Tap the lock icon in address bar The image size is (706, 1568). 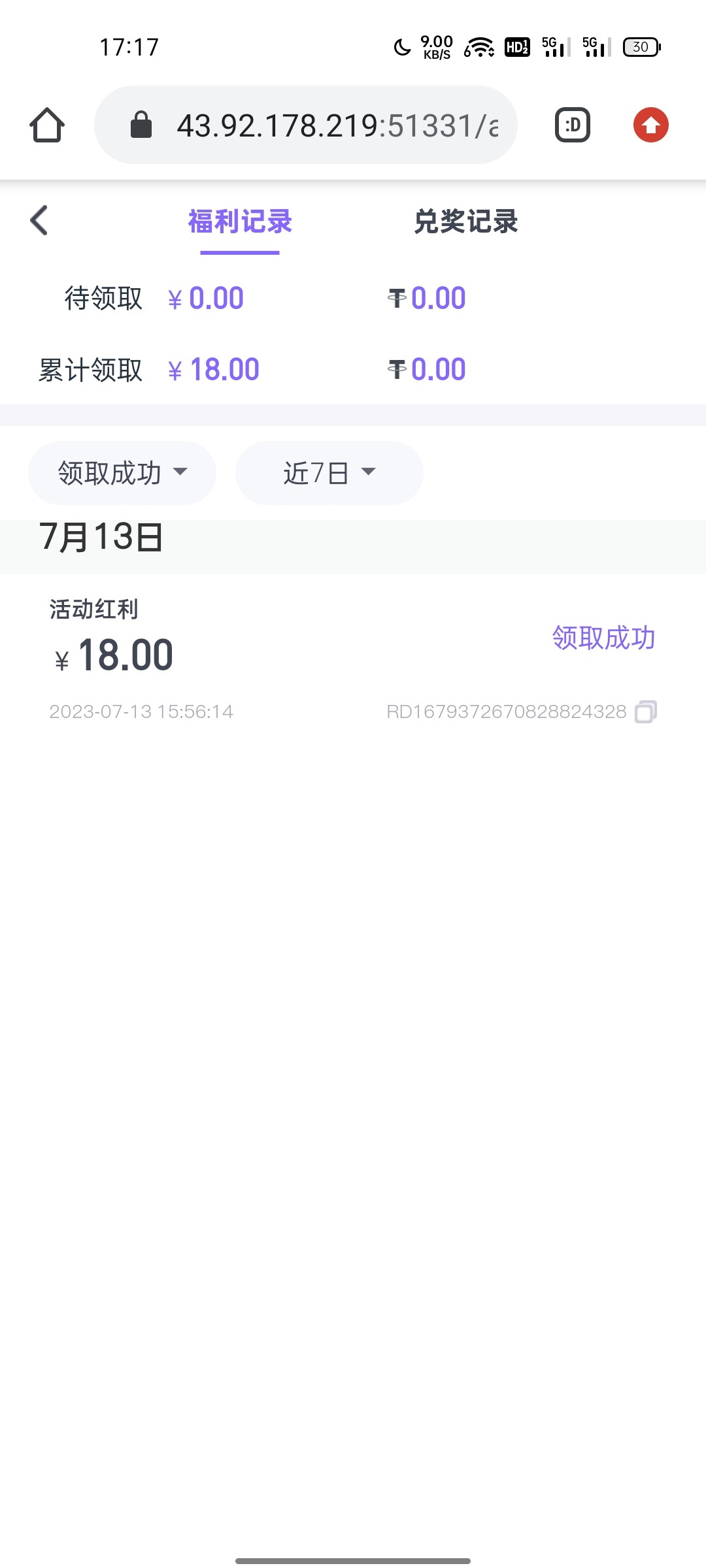tap(141, 125)
